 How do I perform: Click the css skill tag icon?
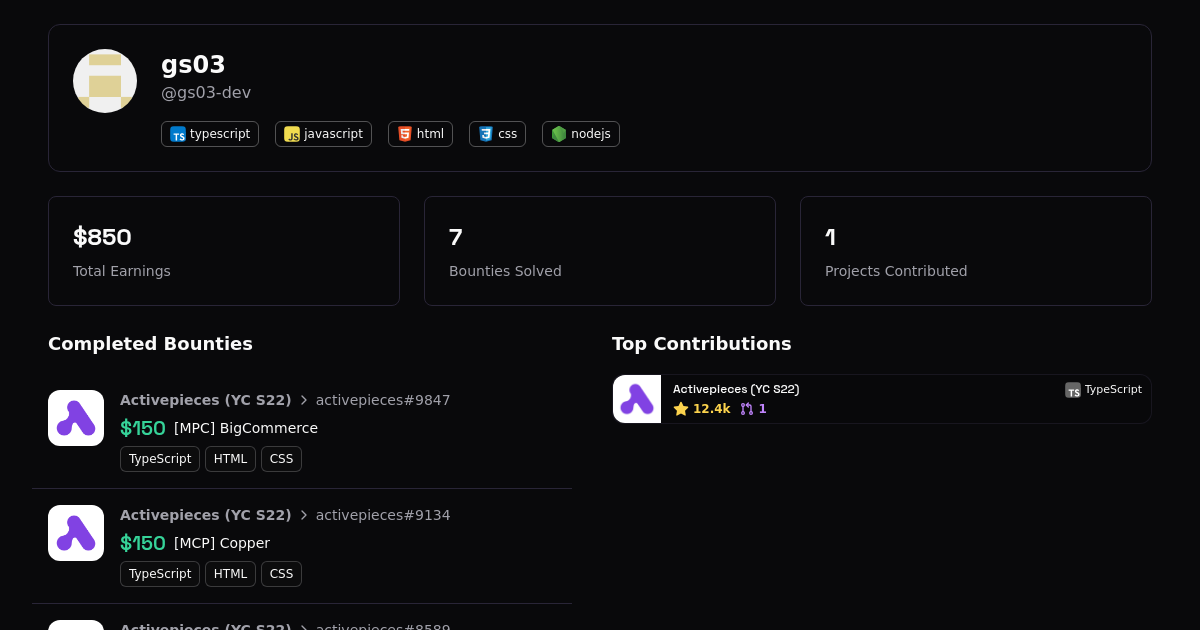click(x=486, y=134)
